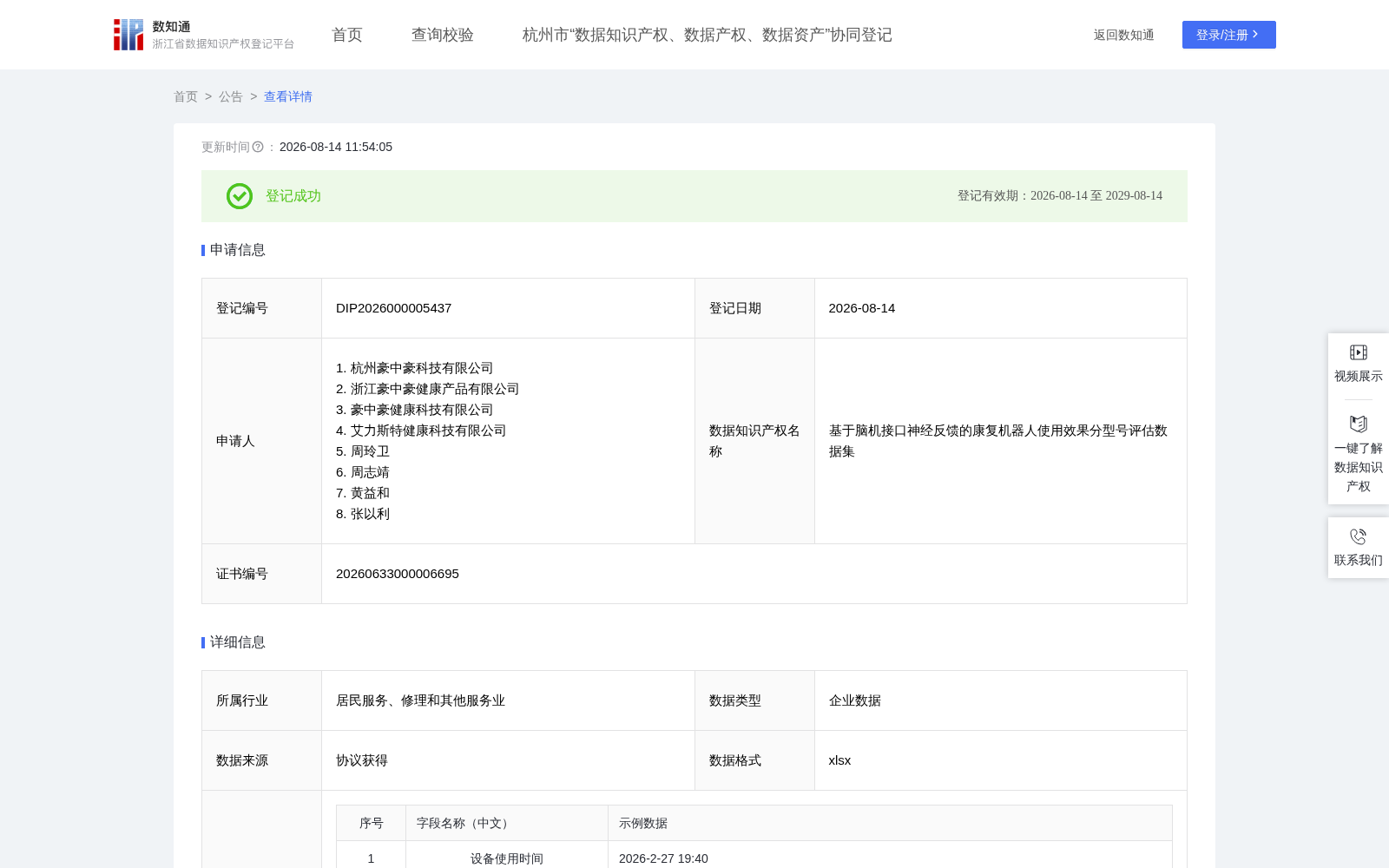Click the 序号 column header
Viewport: 1389px width, 868px height.
click(372, 823)
